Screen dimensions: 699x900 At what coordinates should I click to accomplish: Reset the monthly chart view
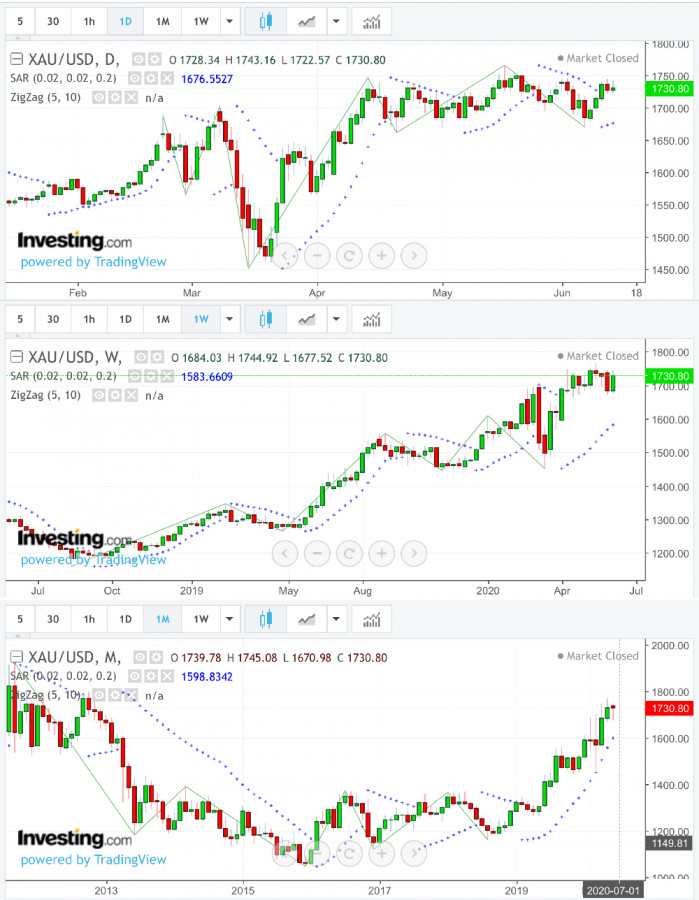coord(349,853)
